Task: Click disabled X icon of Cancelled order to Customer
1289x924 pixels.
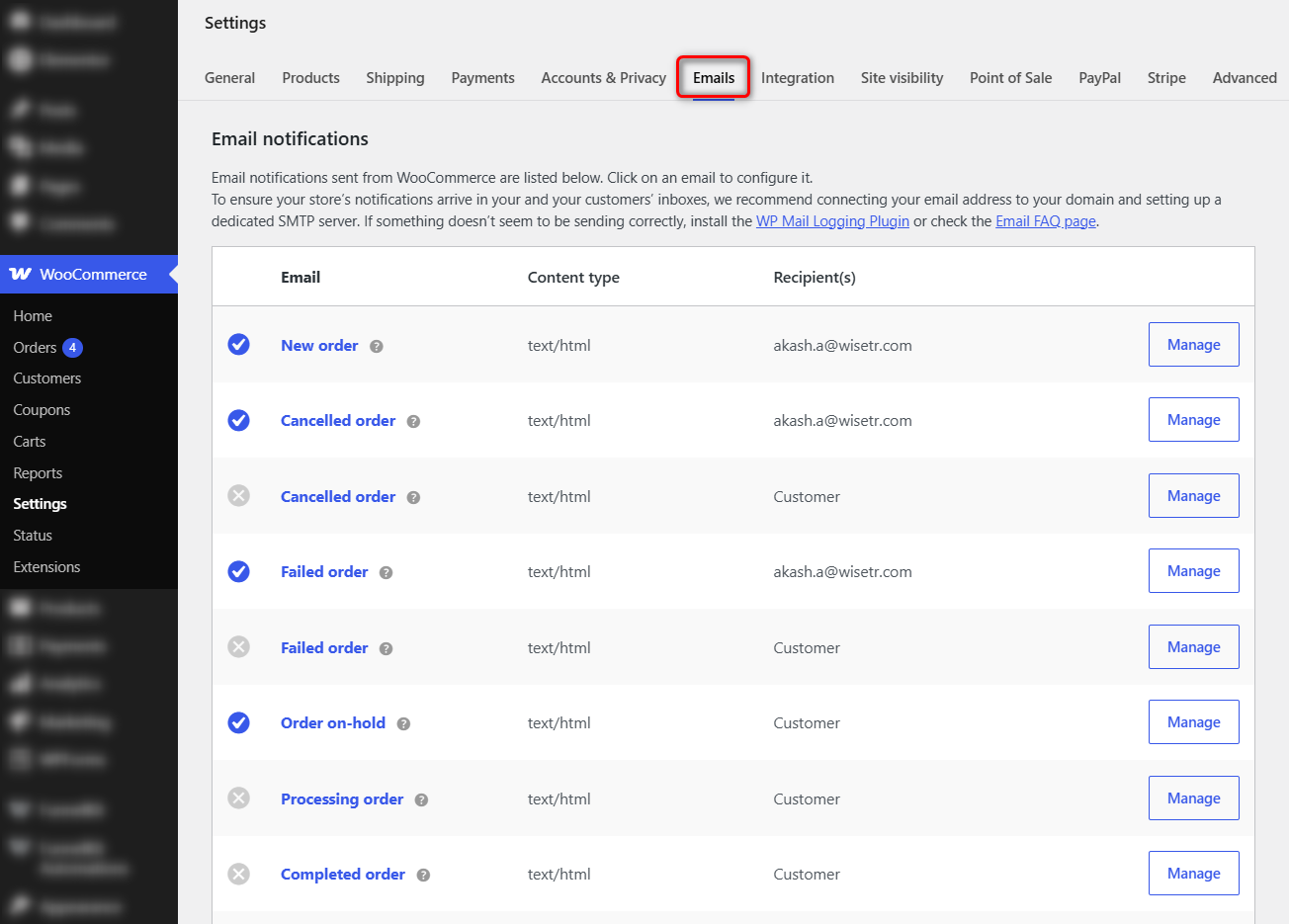Action: (238, 495)
